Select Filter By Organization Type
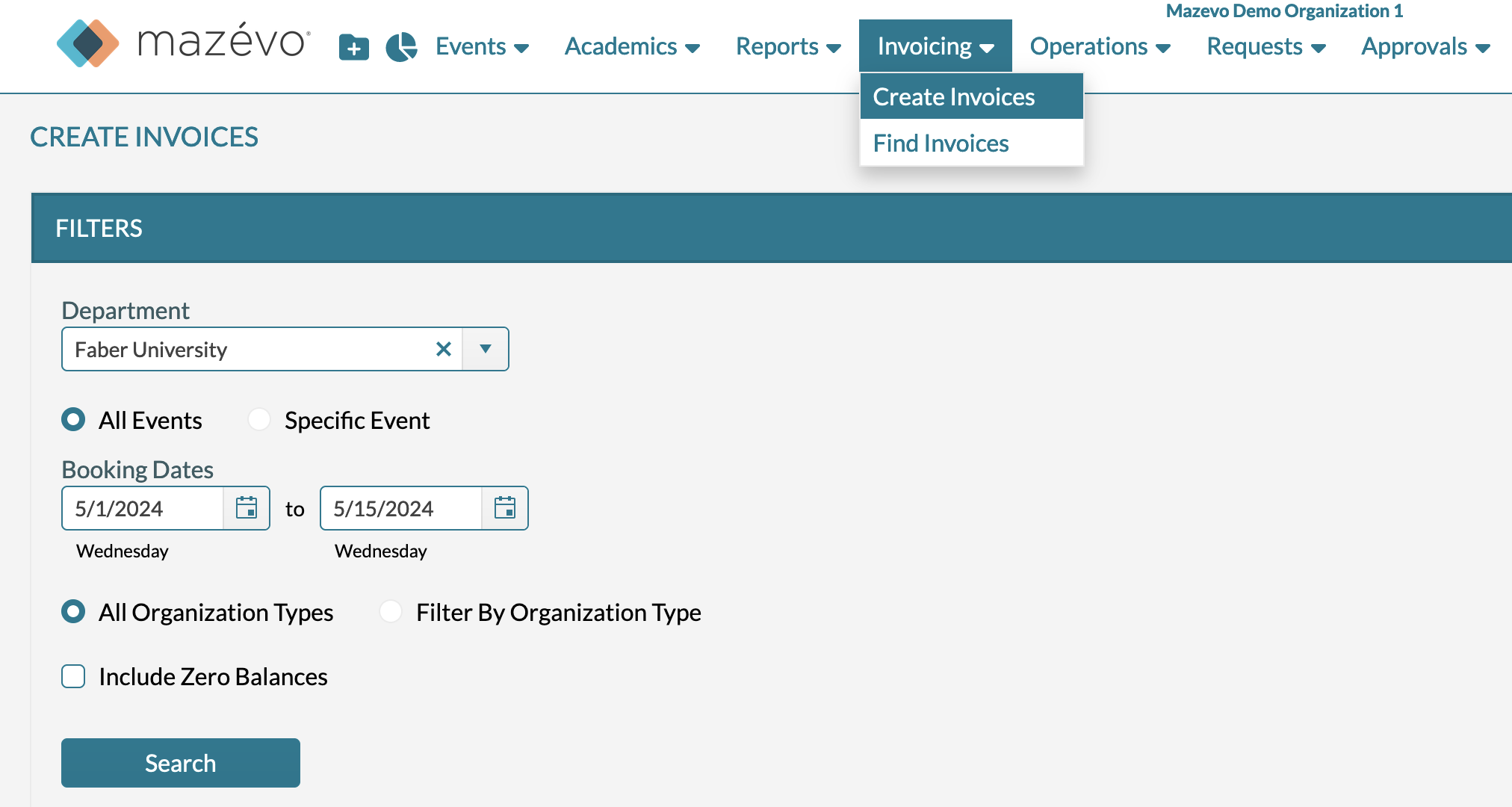 pyautogui.click(x=390, y=612)
